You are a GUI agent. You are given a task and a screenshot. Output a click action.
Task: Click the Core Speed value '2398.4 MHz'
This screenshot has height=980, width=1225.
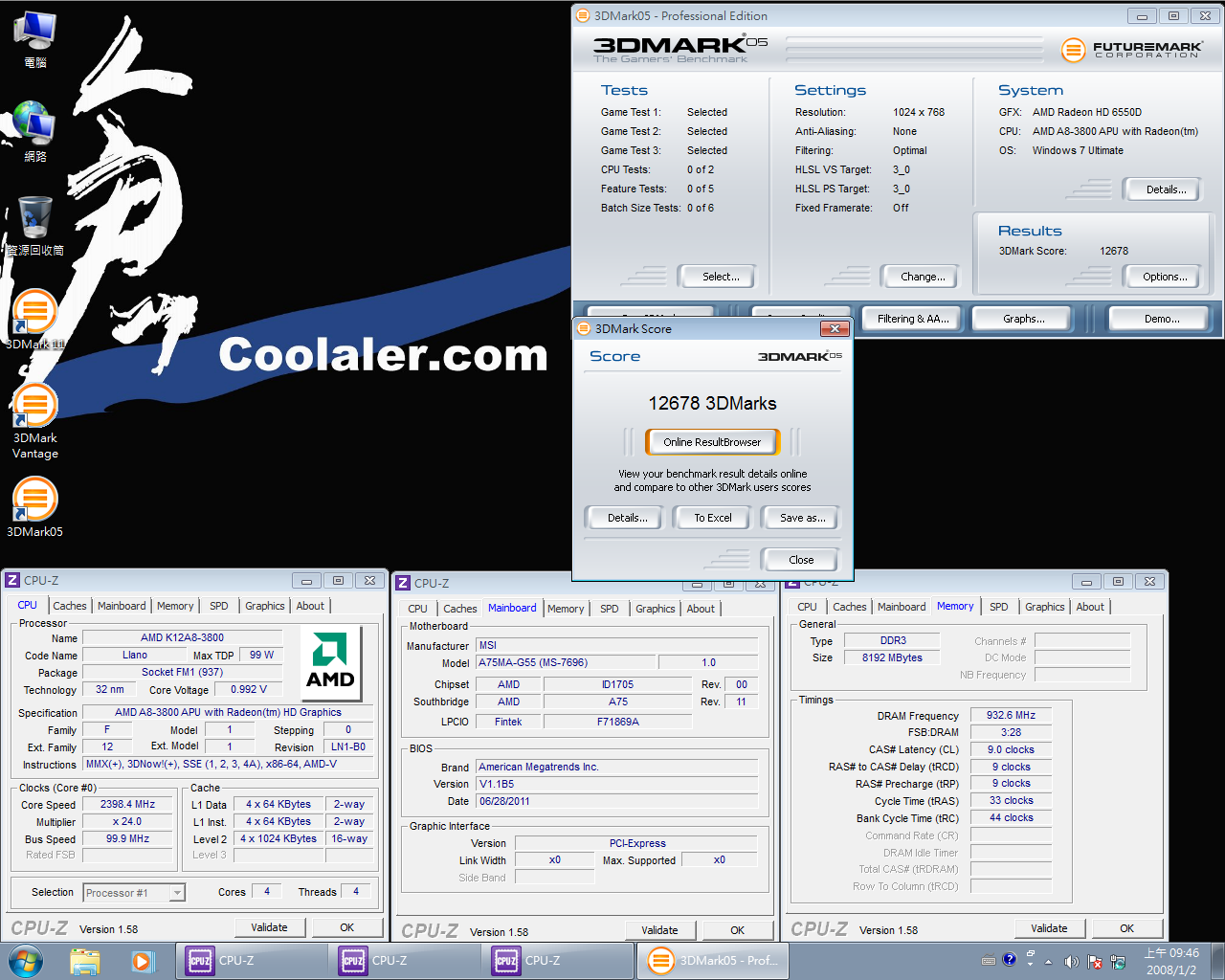pos(128,804)
